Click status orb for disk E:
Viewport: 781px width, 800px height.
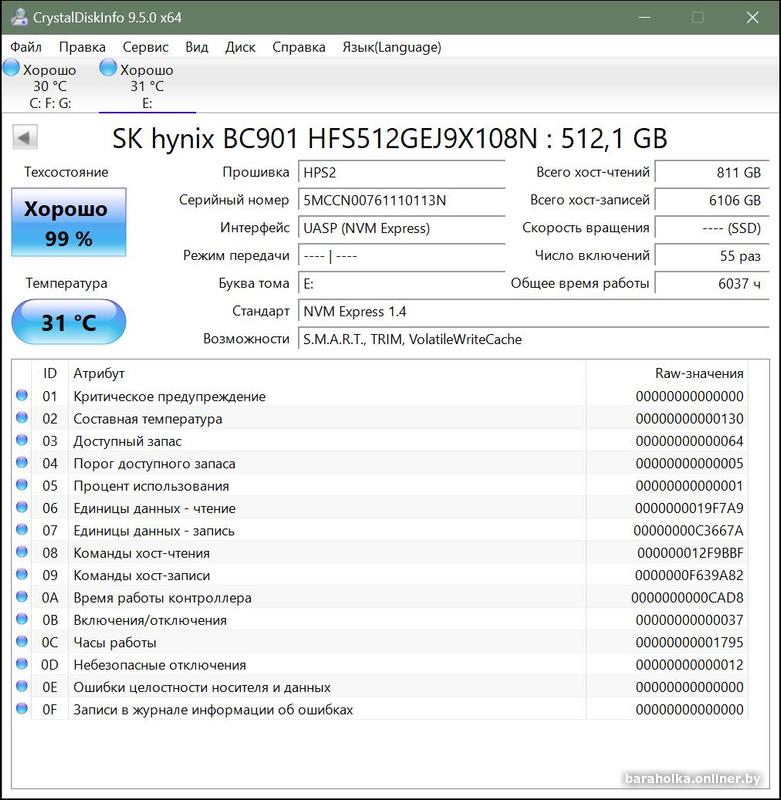[108, 68]
